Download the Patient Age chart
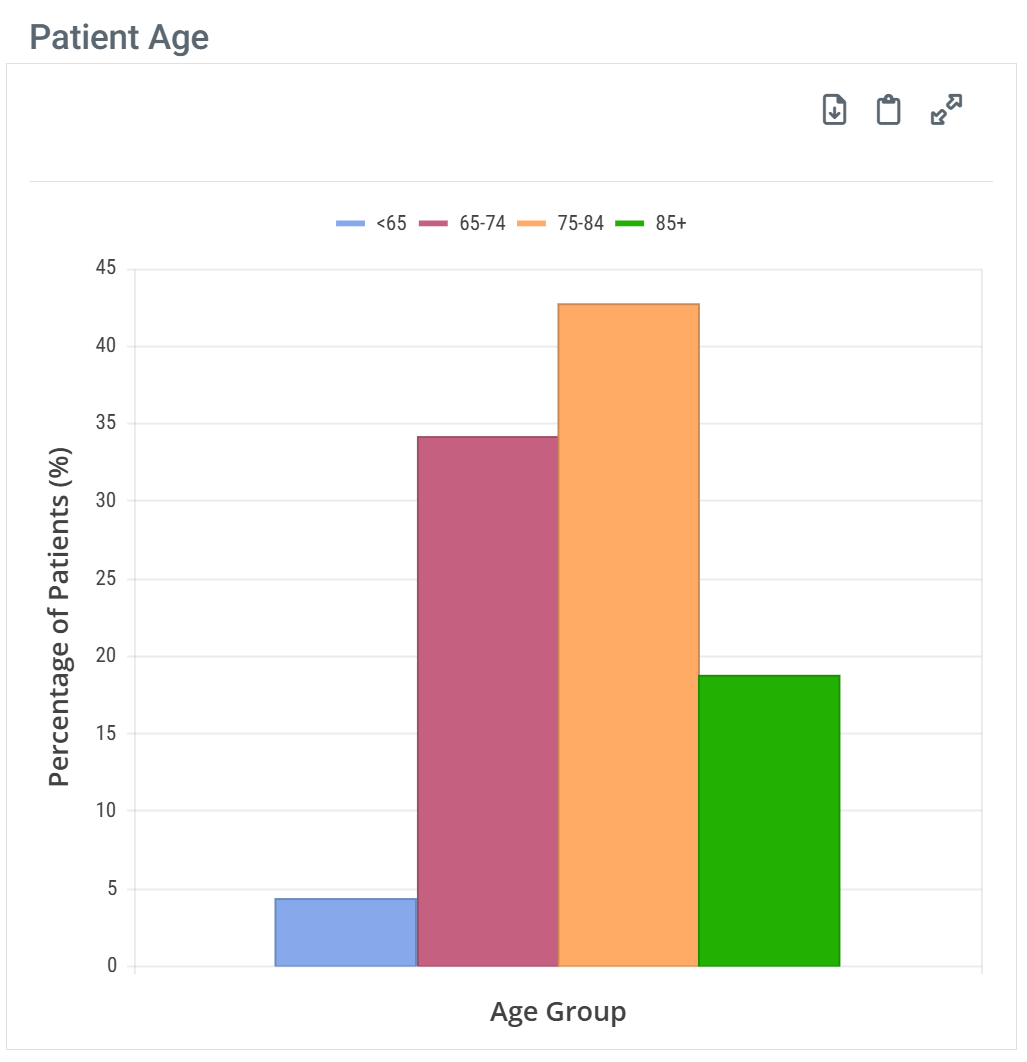1027x1062 pixels. pyautogui.click(x=834, y=110)
